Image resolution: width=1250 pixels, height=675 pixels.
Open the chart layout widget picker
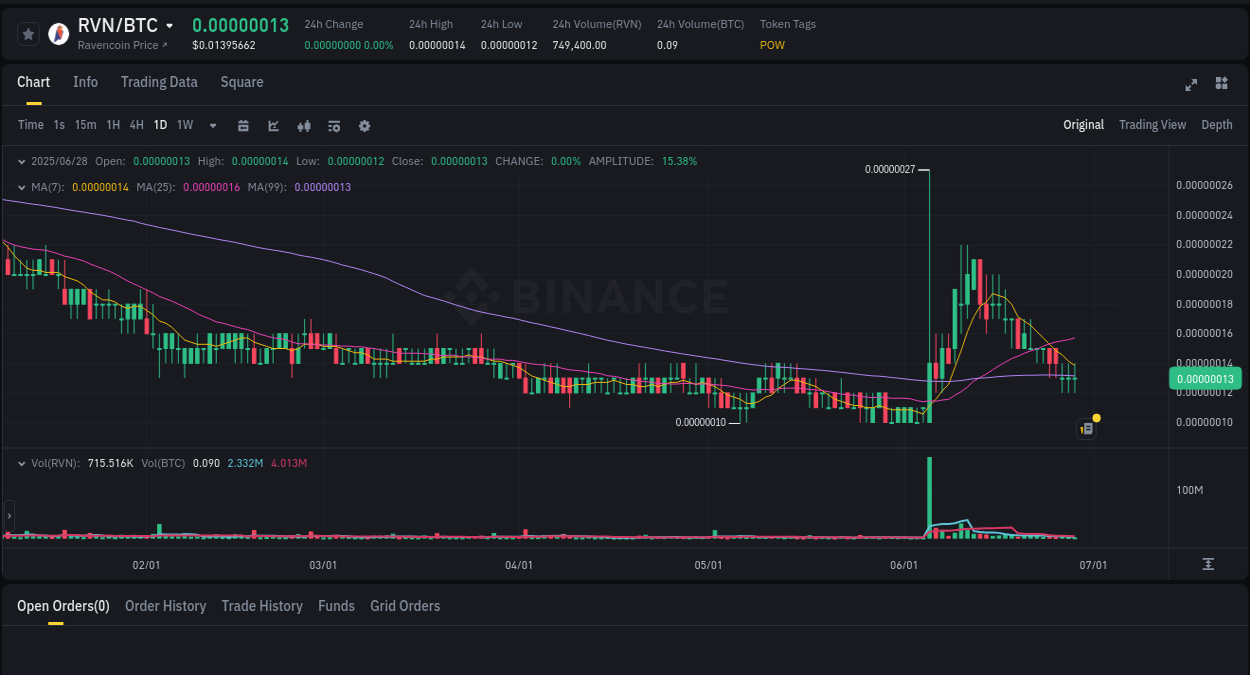pyautogui.click(x=1221, y=85)
